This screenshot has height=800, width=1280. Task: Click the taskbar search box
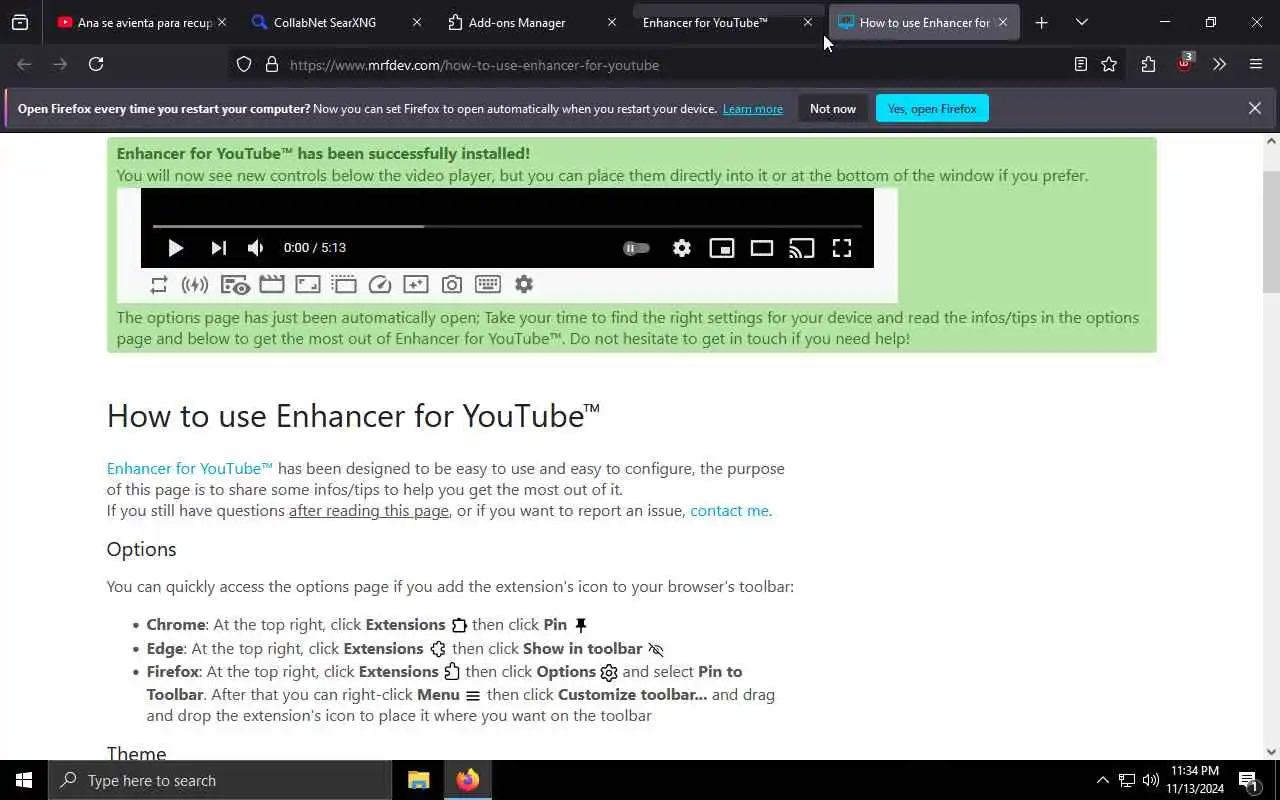tap(220, 780)
